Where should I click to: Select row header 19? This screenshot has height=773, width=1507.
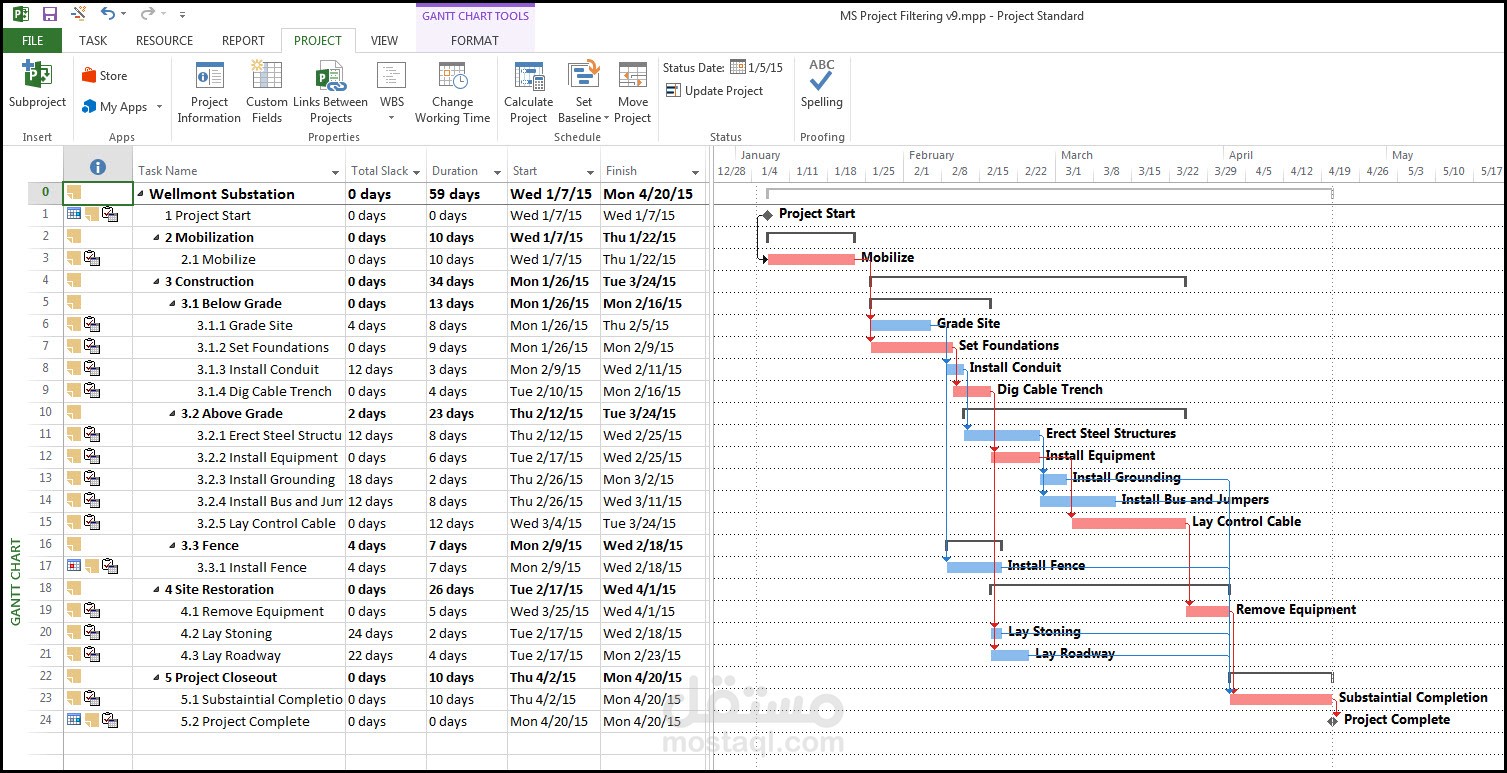(45, 611)
